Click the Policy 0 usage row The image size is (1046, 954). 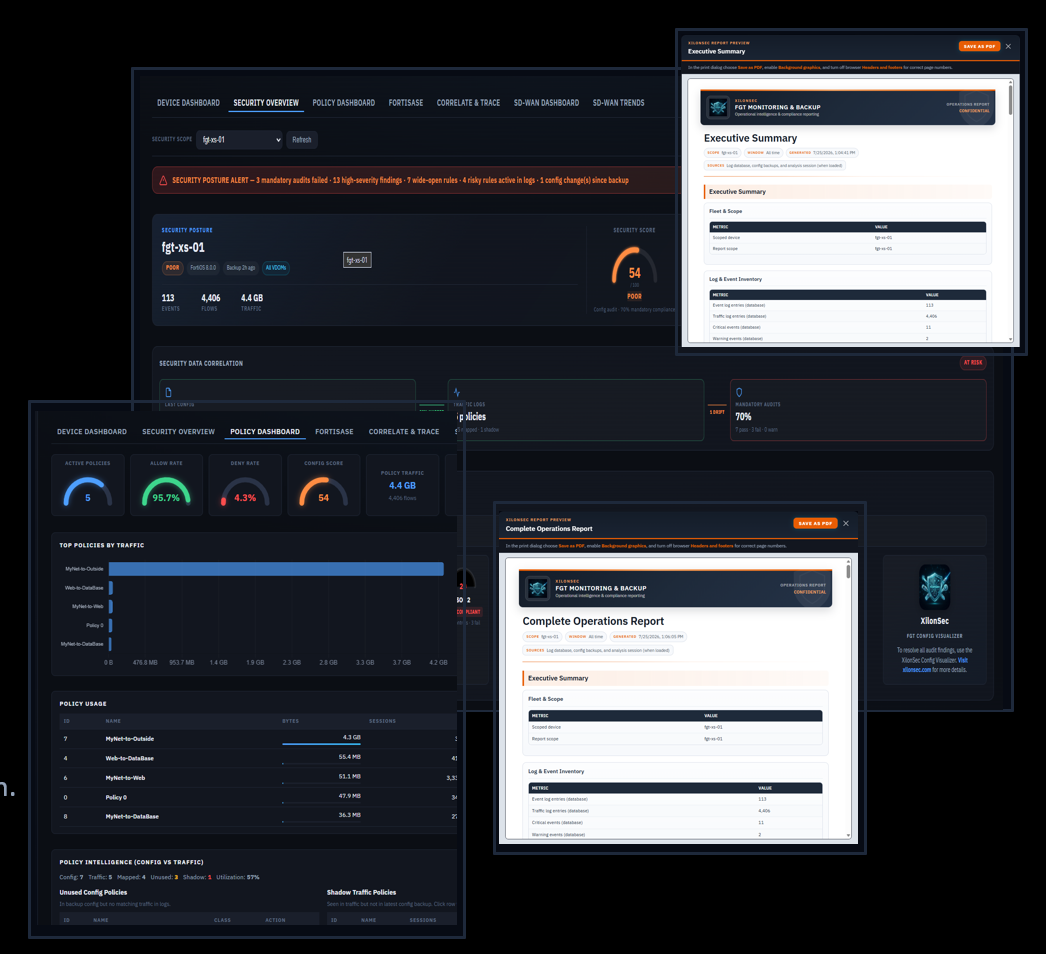257,797
